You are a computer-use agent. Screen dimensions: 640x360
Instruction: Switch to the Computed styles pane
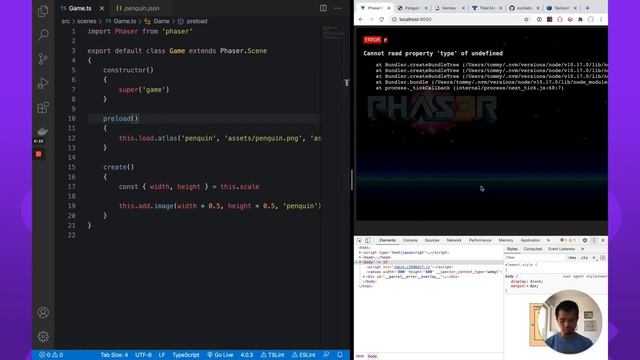[x=533, y=249]
